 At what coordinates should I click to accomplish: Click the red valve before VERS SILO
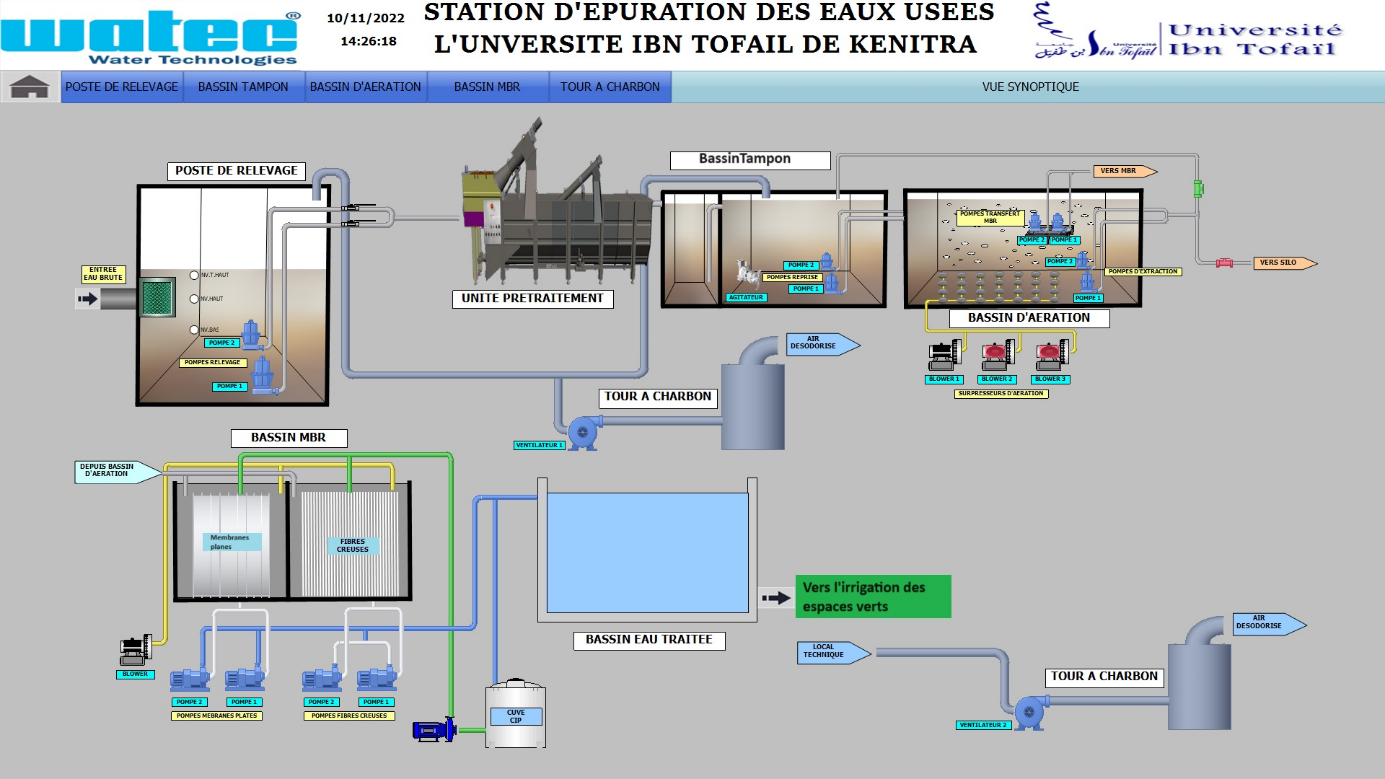point(1224,263)
